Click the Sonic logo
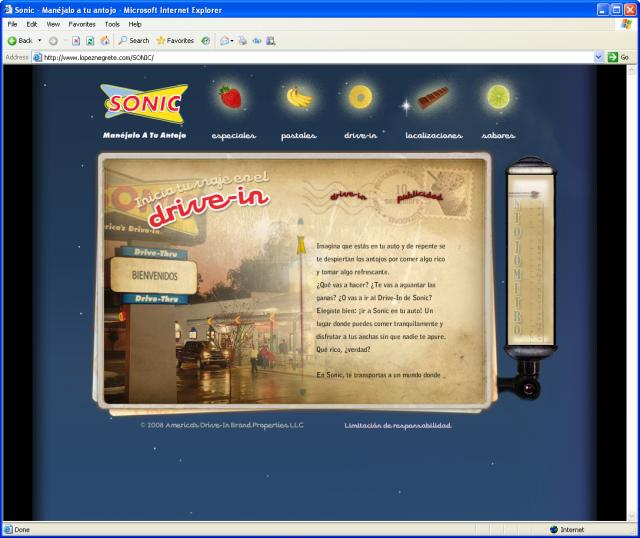640x538 pixels. click(143, 103)
